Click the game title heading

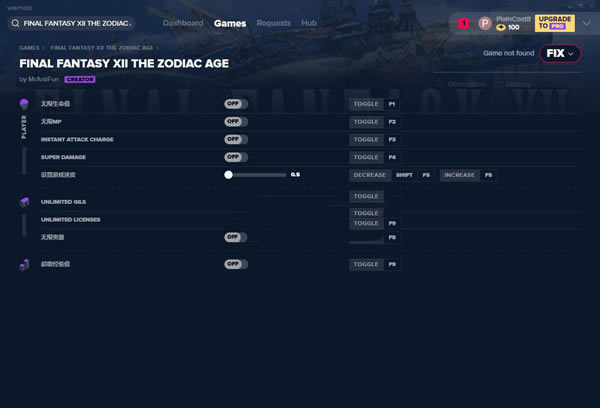tap(124, 64)
